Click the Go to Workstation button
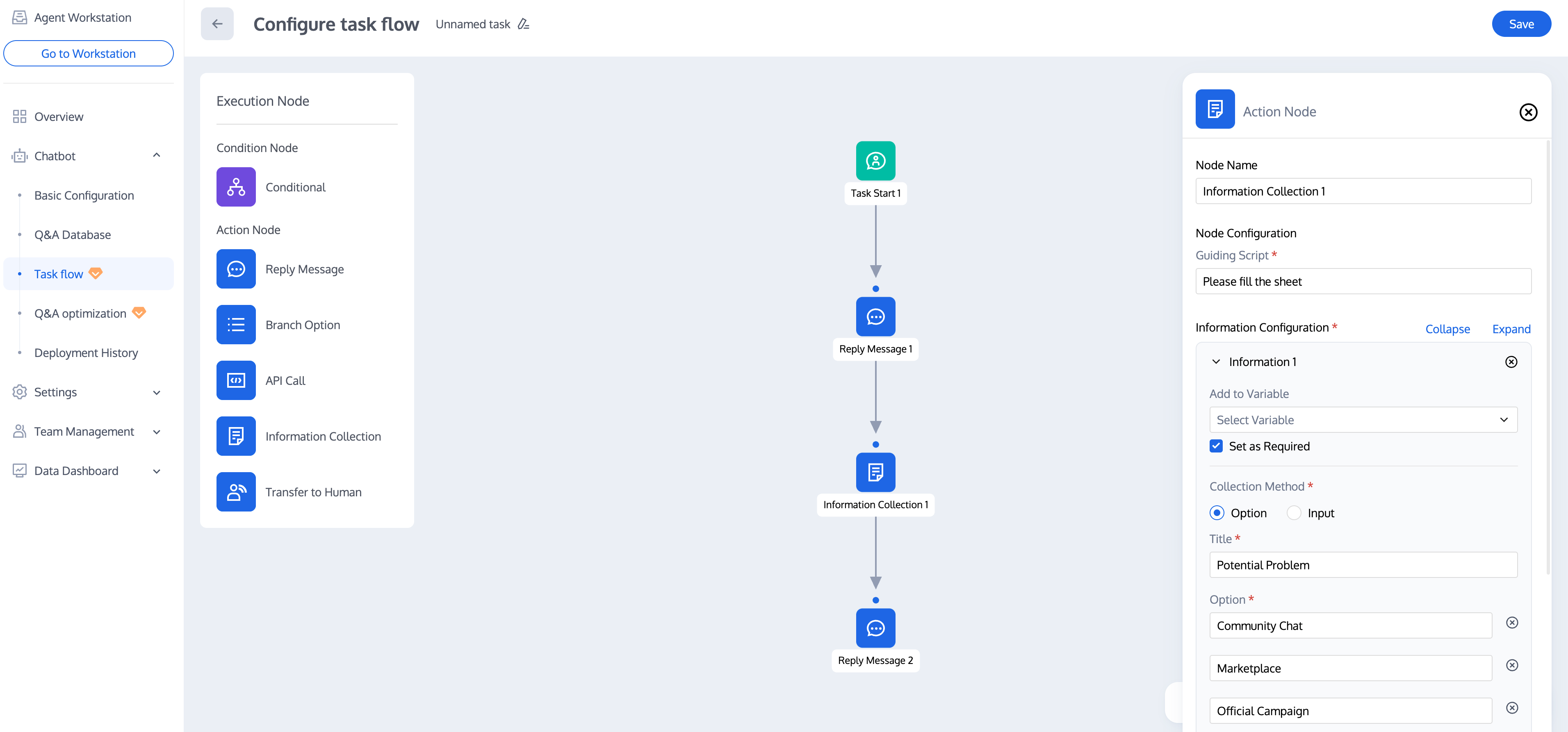Screen dimensions: 1568x732 88,54
